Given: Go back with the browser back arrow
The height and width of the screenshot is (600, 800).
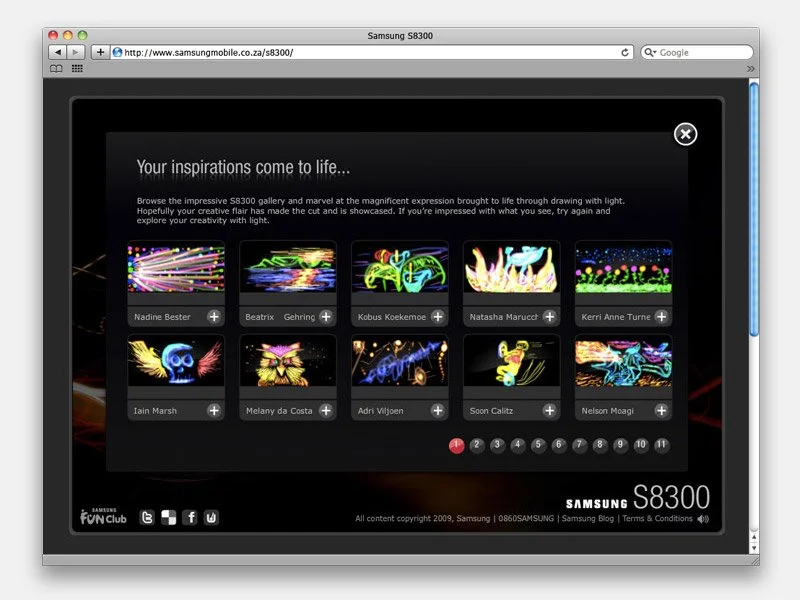Looking at the screenshot, I should [x=57, y=52].
